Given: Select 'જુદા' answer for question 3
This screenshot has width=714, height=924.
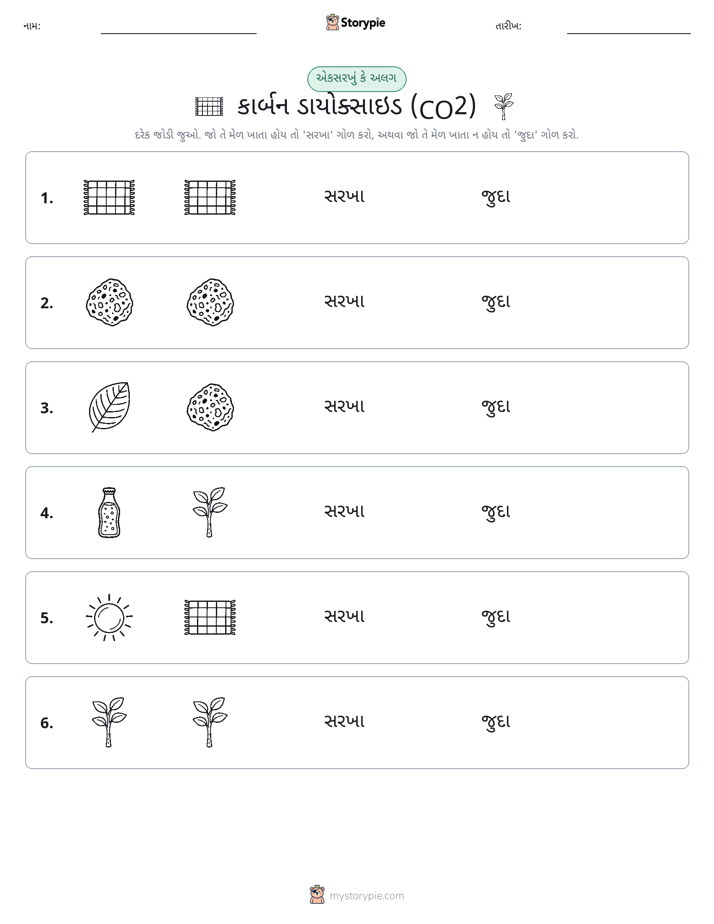Looking at the screenshot, I should click(x=495, y=407).
